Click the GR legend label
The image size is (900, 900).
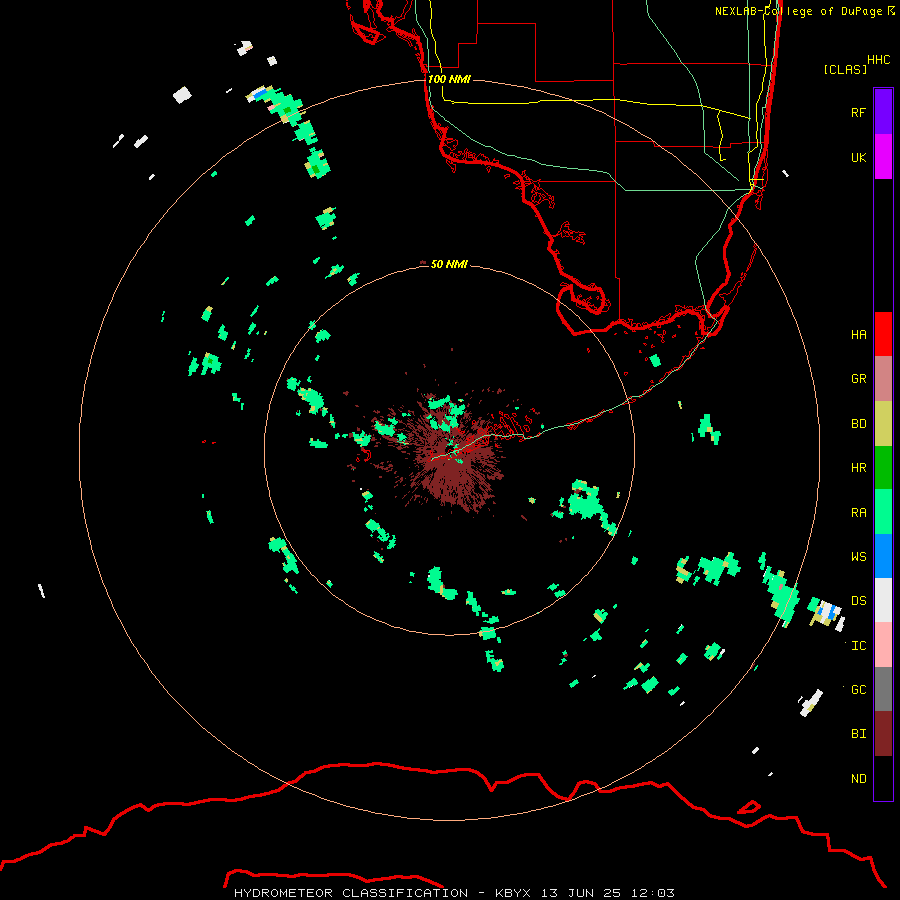(x=858, y=379)
